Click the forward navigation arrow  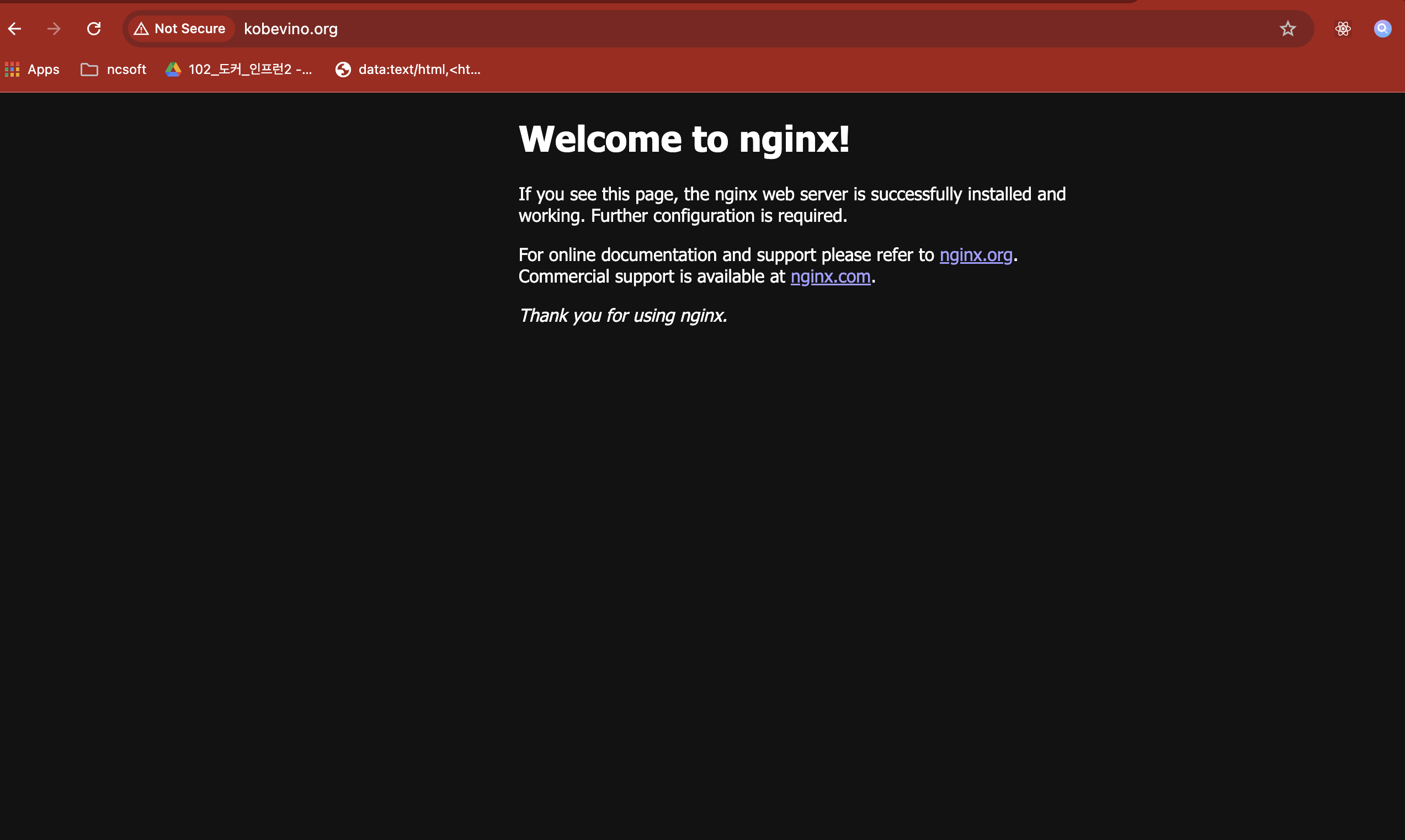[54, 28]
